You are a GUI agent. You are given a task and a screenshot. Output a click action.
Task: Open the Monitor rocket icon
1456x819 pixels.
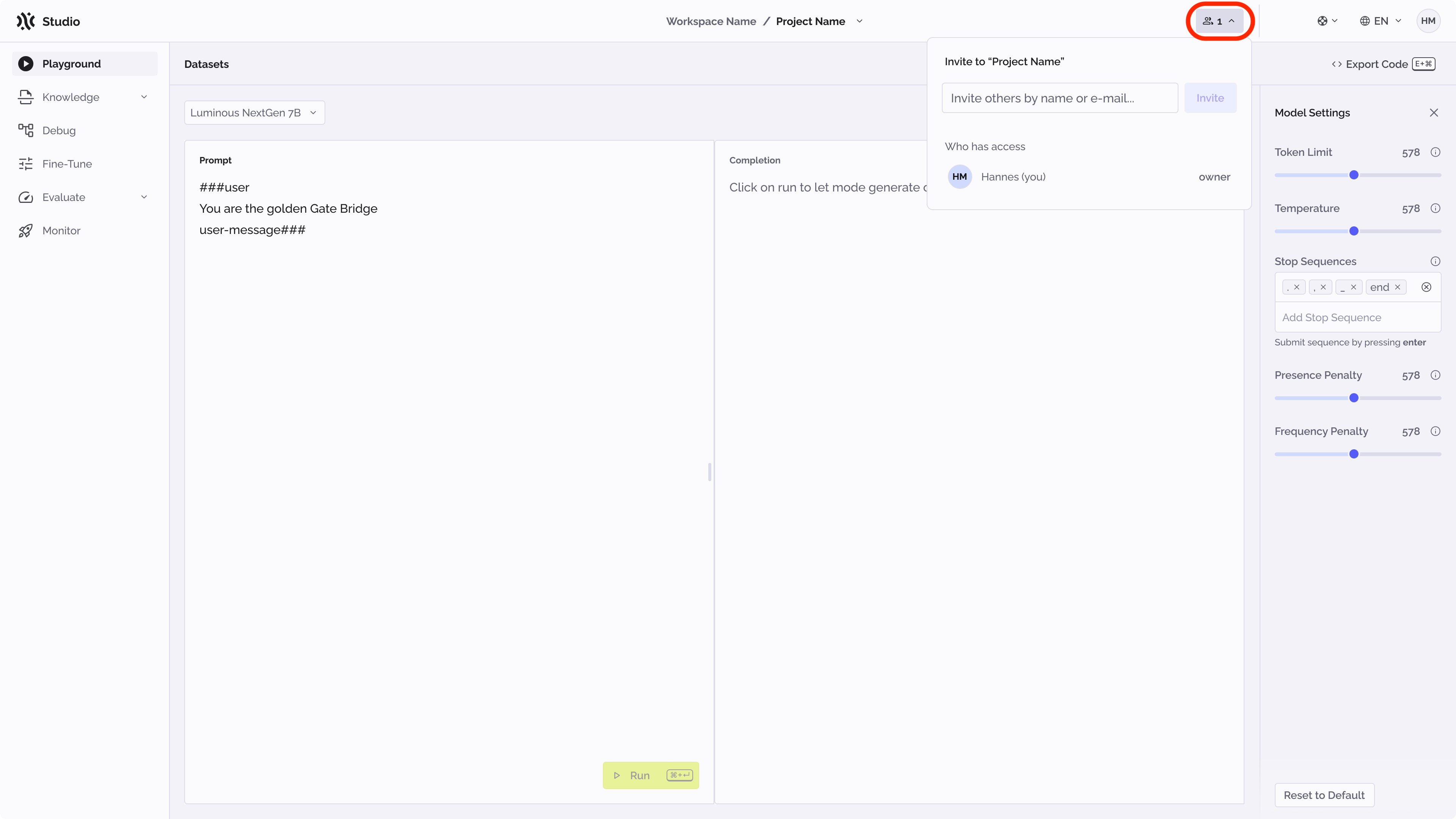[x=27, y=230]
